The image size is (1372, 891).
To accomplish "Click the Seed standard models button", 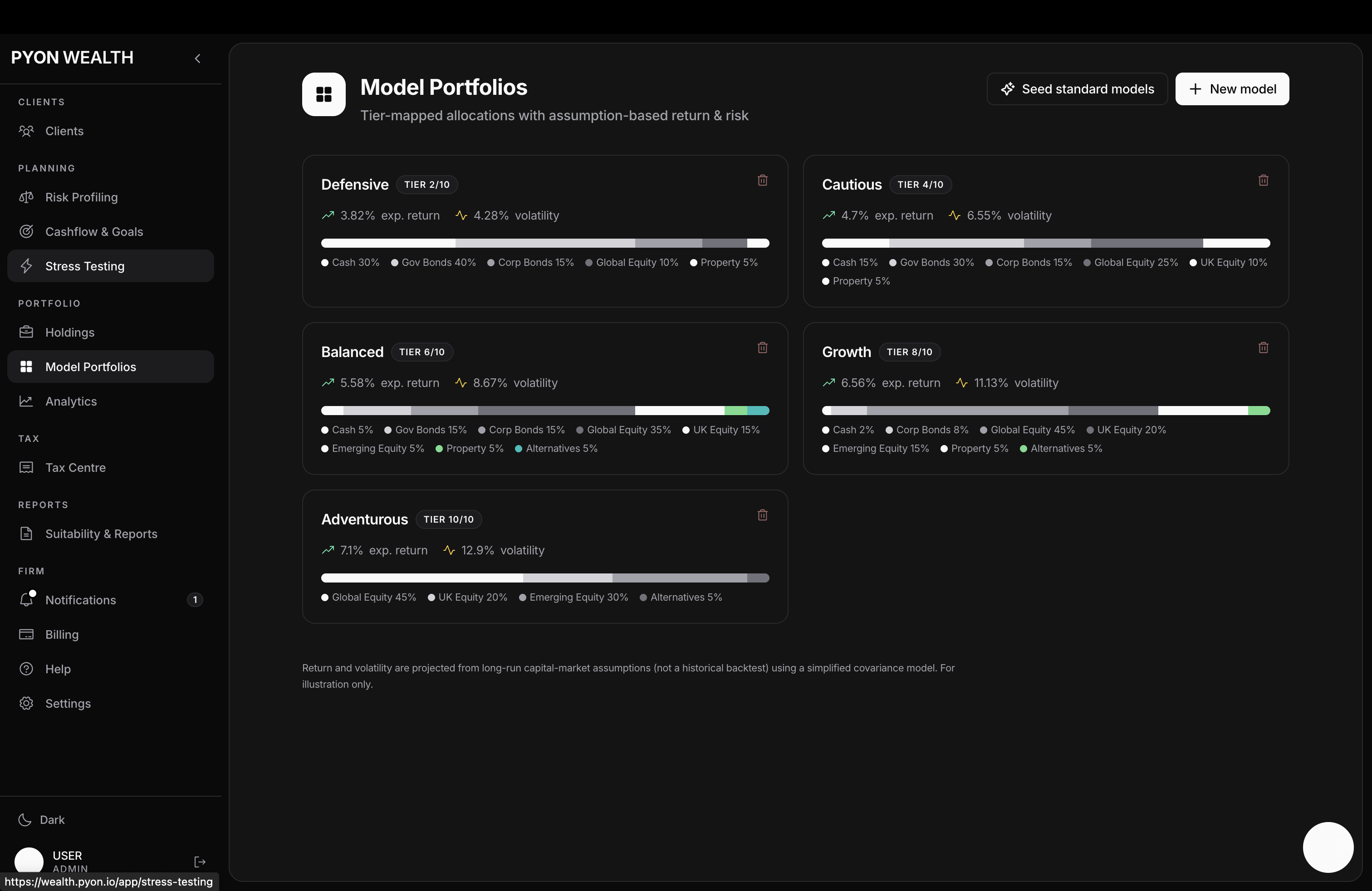I will point(1077,89).
